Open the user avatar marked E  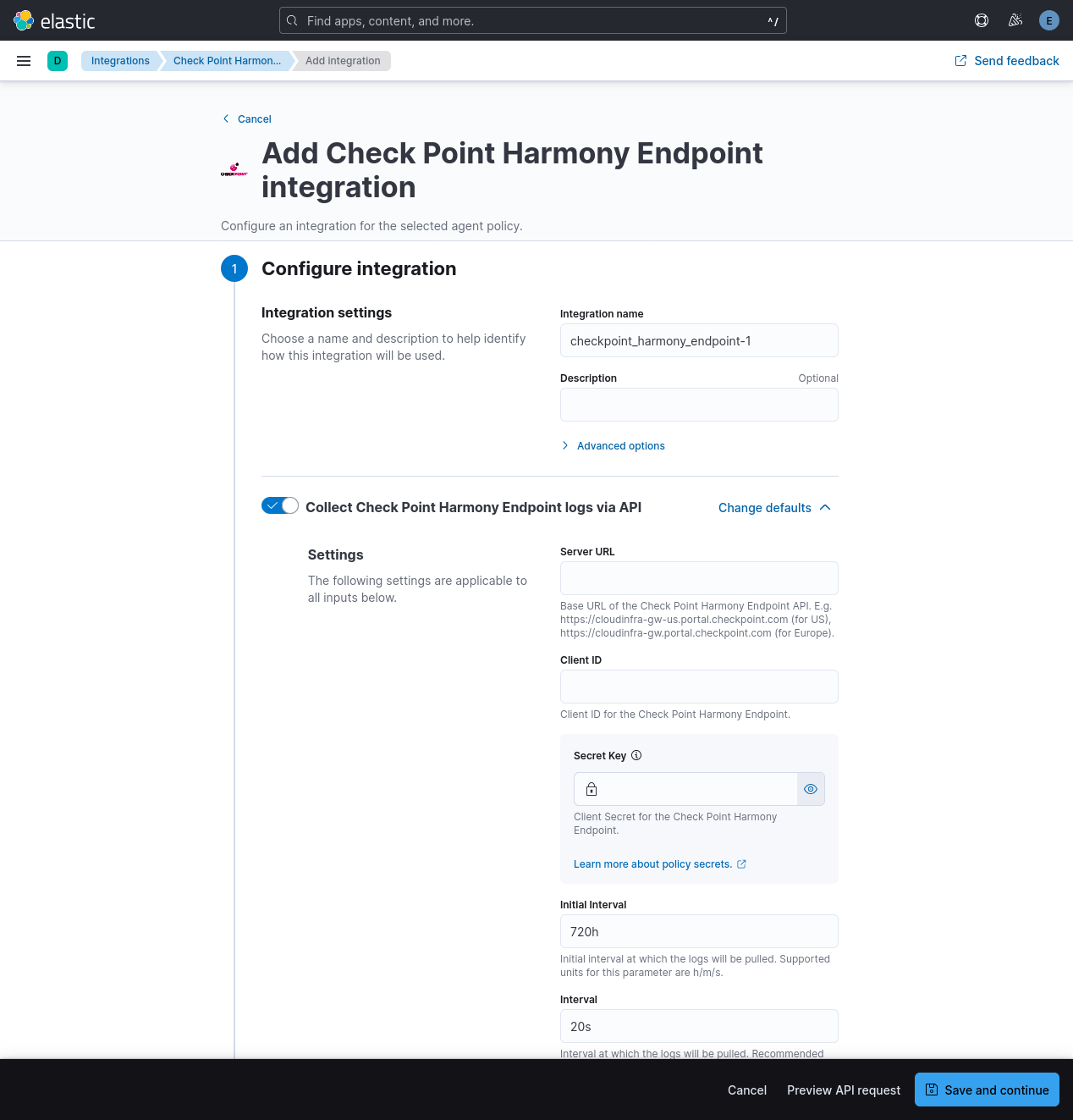1048,20
